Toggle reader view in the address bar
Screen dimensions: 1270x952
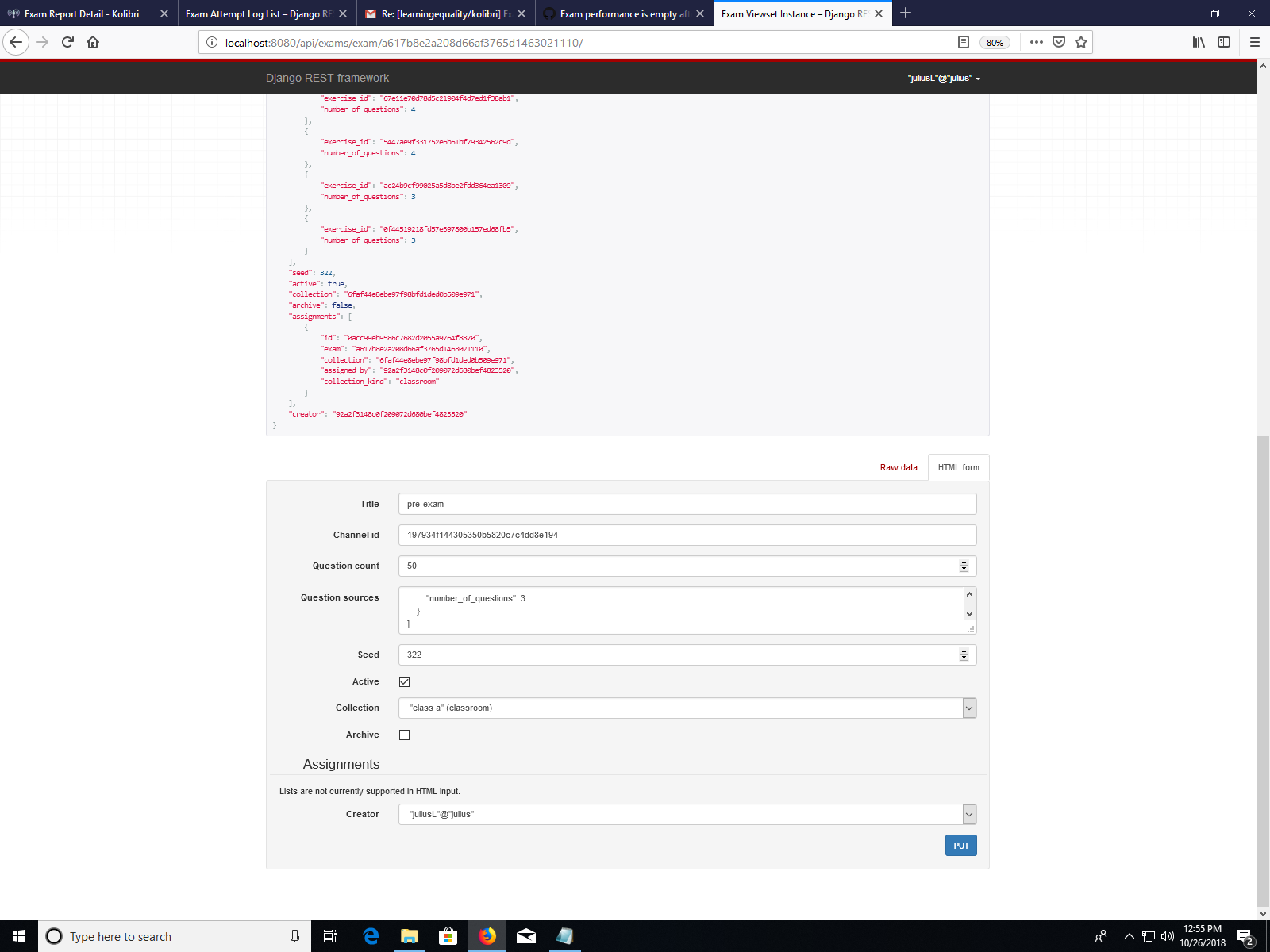pos(963,42)
